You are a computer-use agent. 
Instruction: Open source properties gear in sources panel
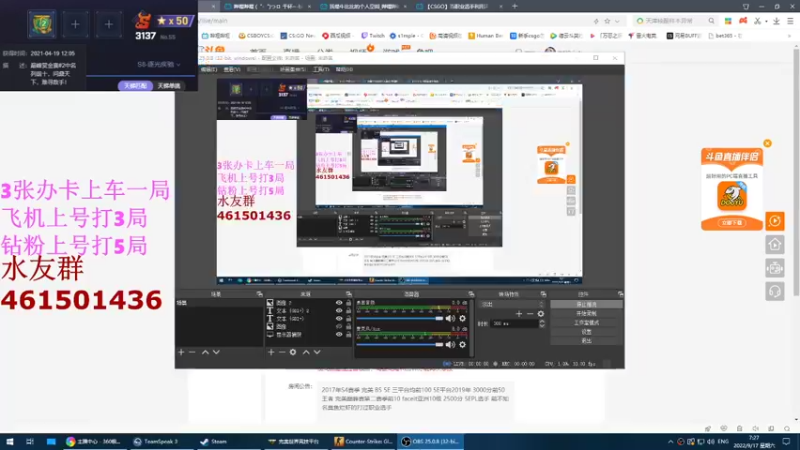pos(293,352)
